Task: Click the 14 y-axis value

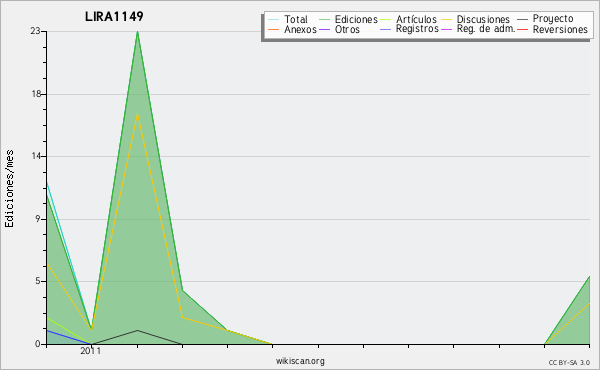Action: click(x=36, y=156)
